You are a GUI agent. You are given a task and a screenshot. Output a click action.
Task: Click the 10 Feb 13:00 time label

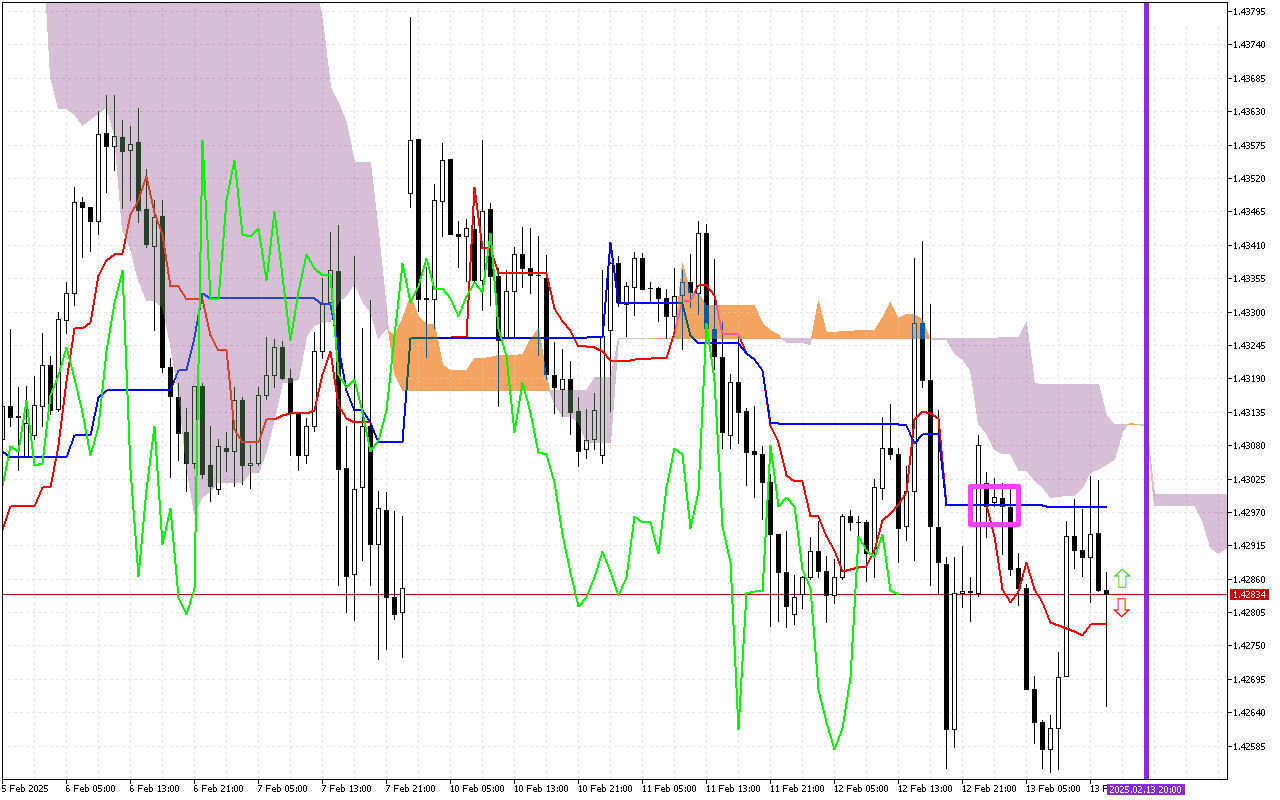541,789
